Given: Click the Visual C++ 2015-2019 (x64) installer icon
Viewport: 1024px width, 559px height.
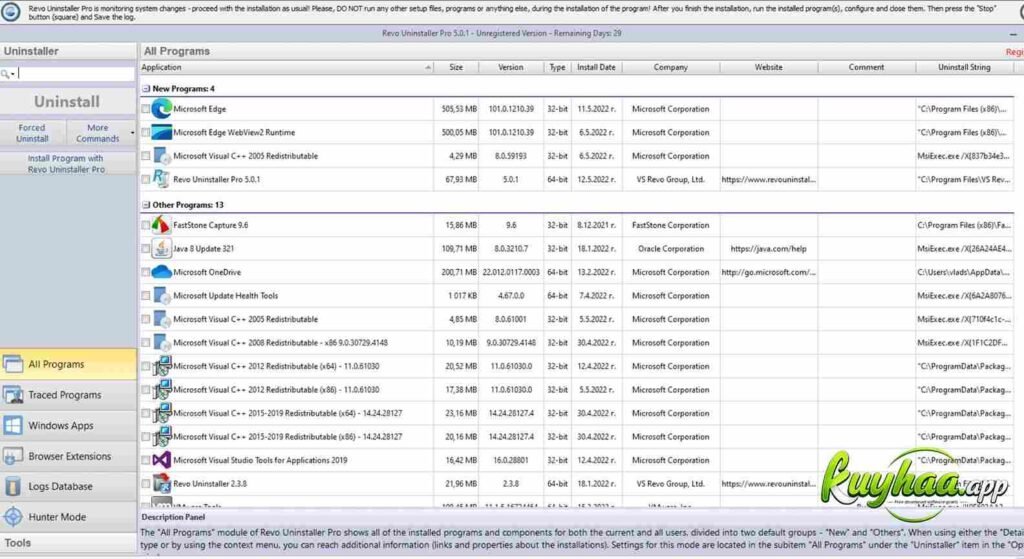Looking at the screenshot, I should (x=161, y=413).
